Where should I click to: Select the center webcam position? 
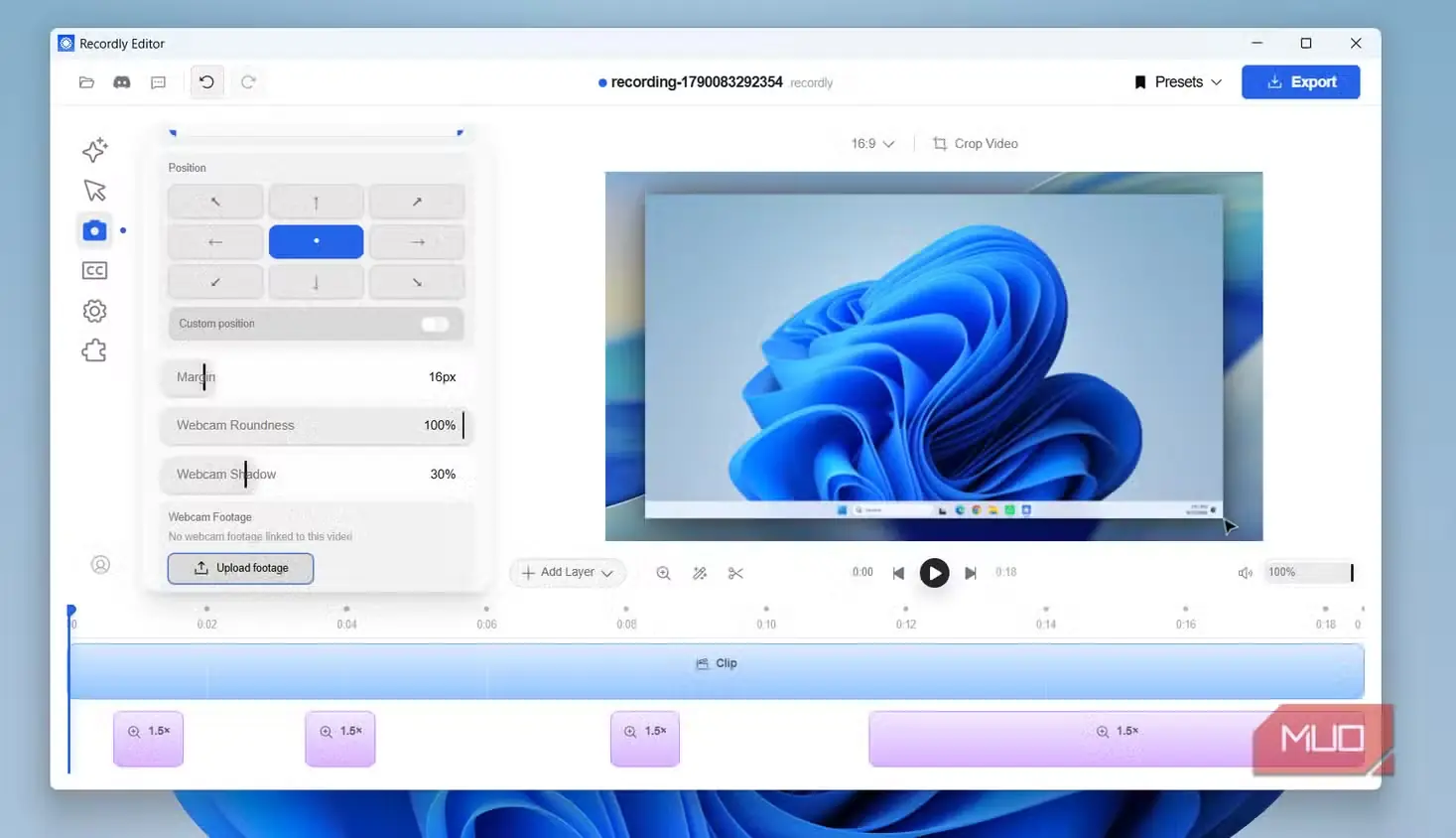pyautogui.click(x=316, y=241)
